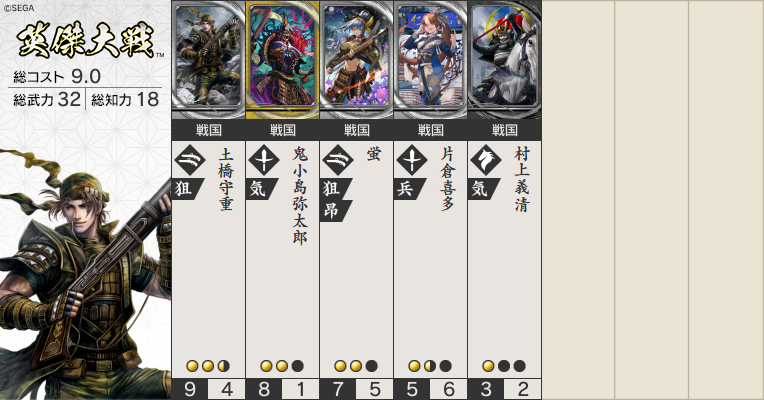The width and height of the screenshot is (764, 400).
Task: Select the 気 skill badge under 村上義清
Action: point(483,189)
